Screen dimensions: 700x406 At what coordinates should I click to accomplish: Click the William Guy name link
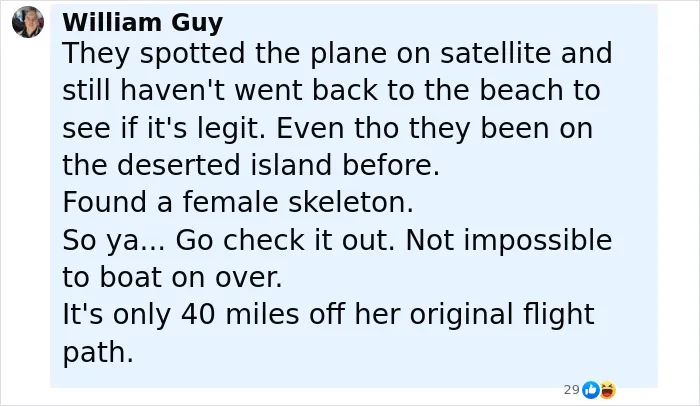tap(142, 22)
